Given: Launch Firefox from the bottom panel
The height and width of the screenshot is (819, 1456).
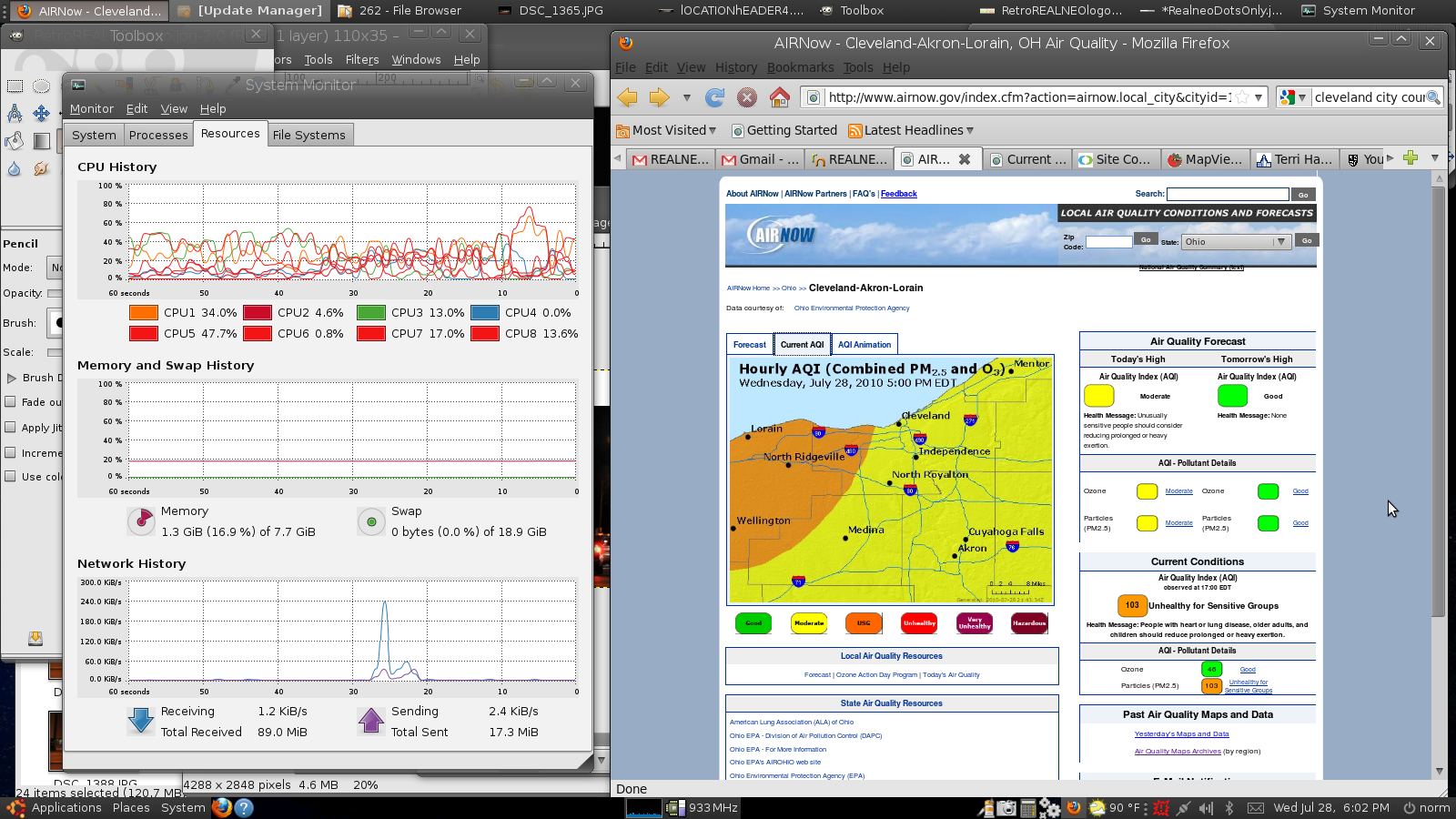Looking at the screenshot, I should 222,807.
